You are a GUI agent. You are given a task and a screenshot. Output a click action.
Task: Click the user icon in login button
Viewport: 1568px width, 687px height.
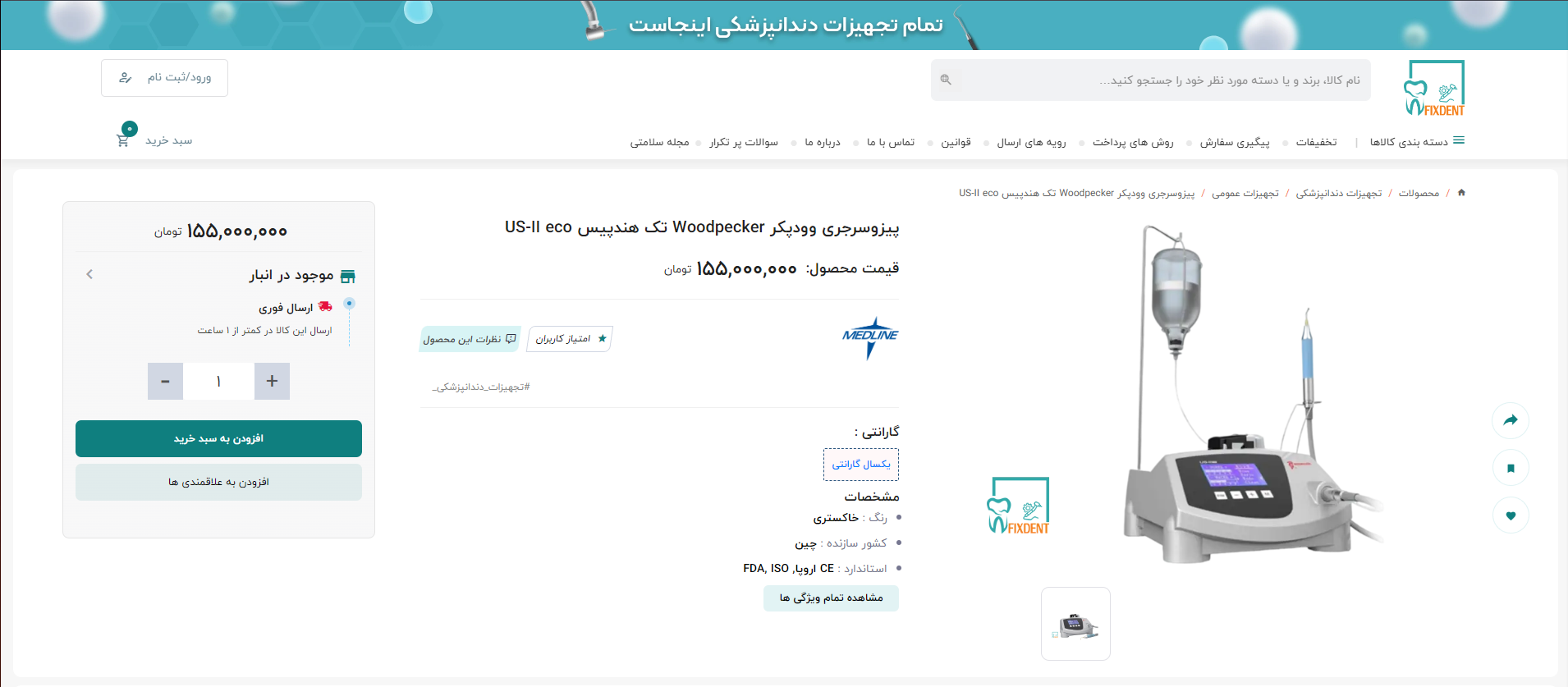[x=126, y=78]
